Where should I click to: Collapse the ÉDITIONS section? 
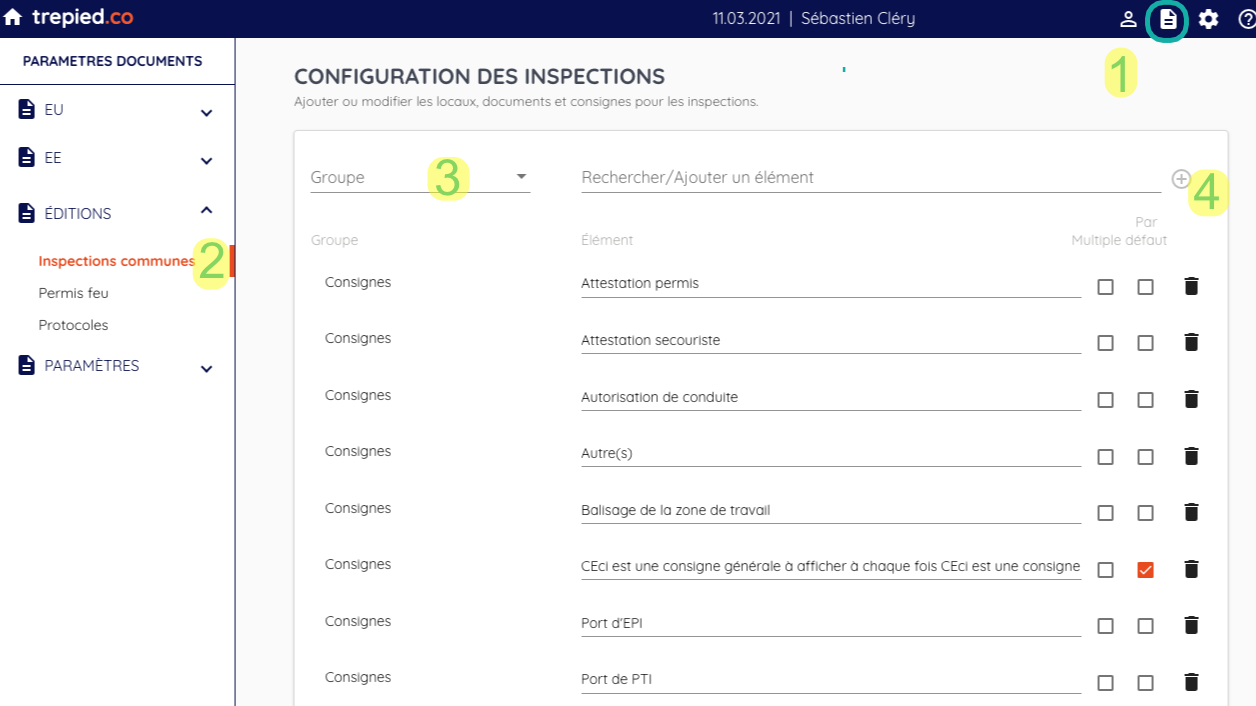click(x=206, y=211)
